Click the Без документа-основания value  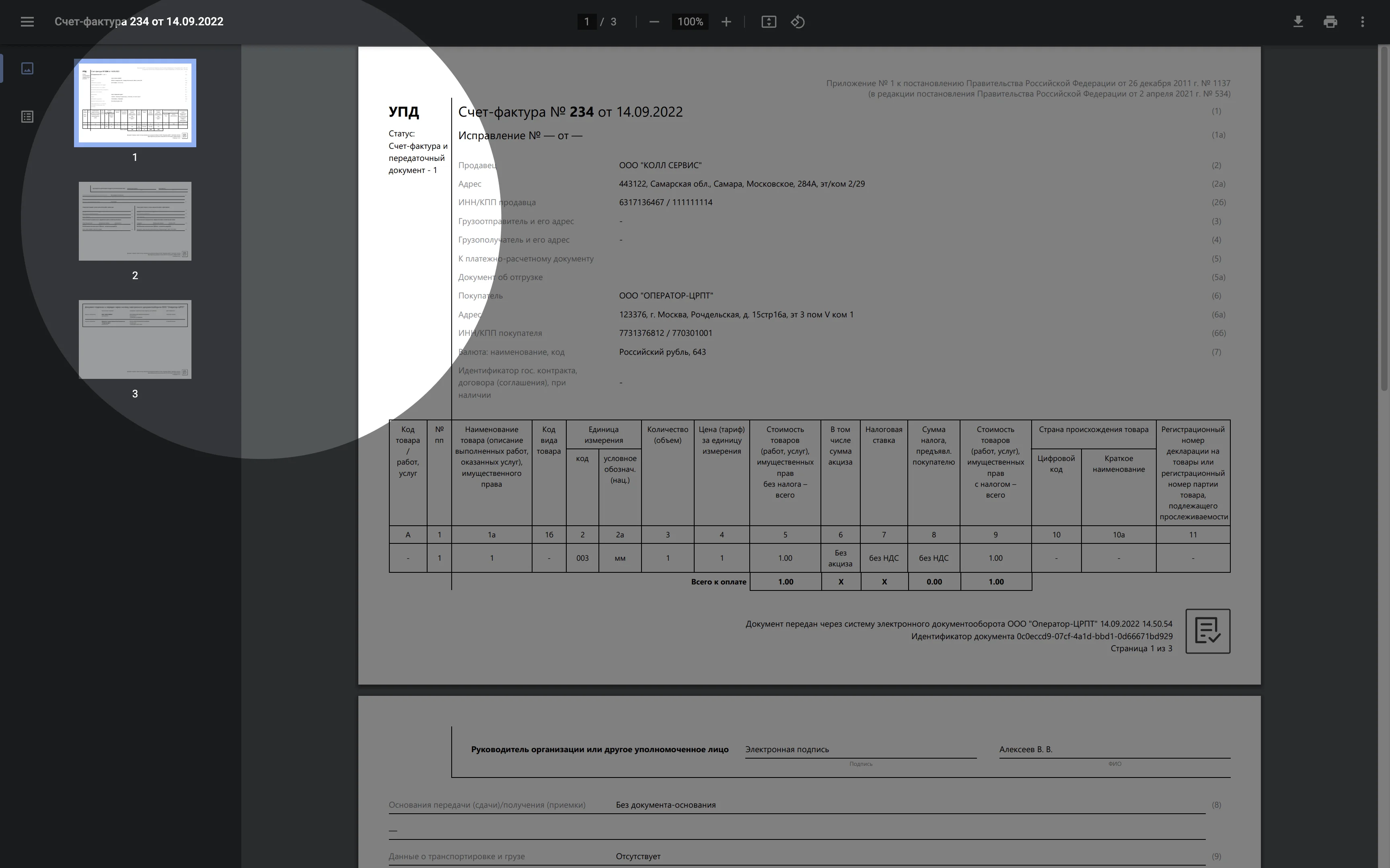(x=666, y=805)
